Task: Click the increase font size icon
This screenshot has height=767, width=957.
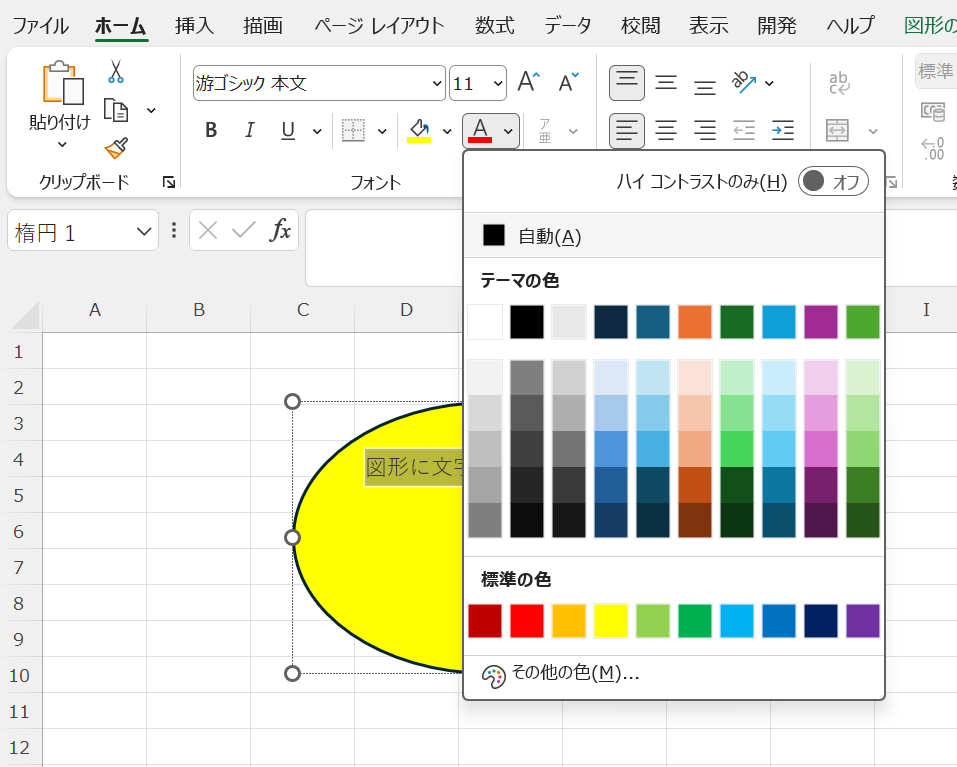Action: tap(528, 83)
